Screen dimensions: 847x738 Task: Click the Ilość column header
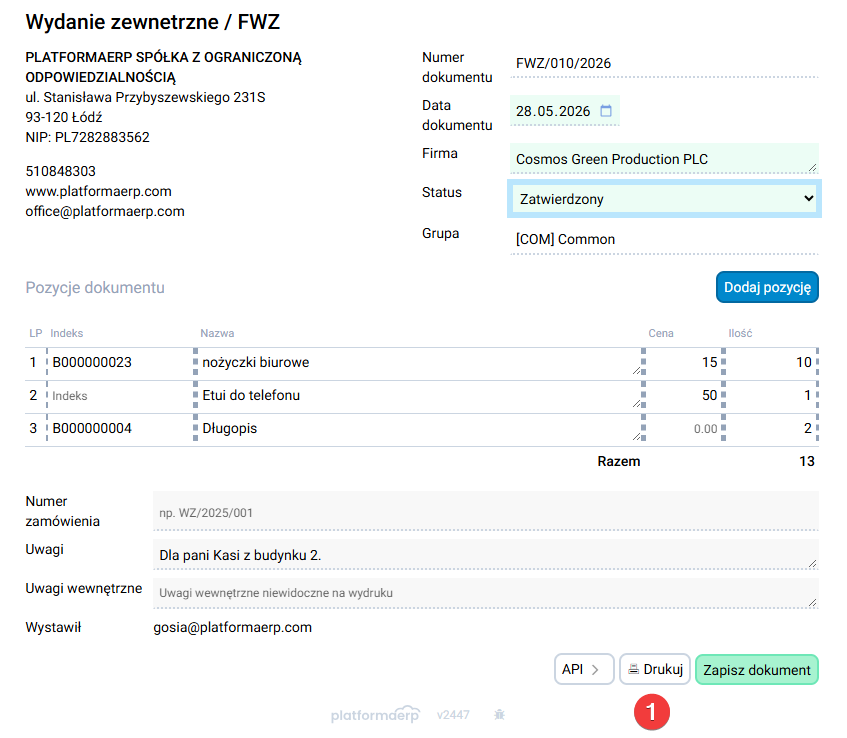click(740, 333)
